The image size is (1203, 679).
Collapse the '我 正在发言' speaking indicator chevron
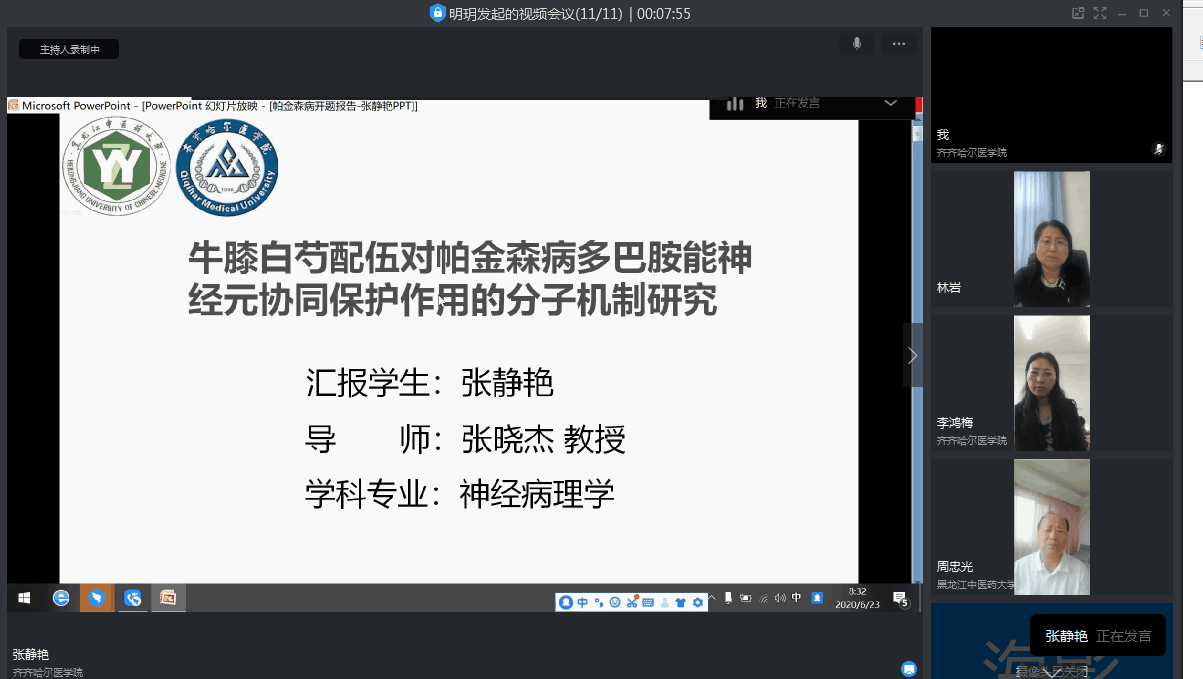click(x=890, y=103)
